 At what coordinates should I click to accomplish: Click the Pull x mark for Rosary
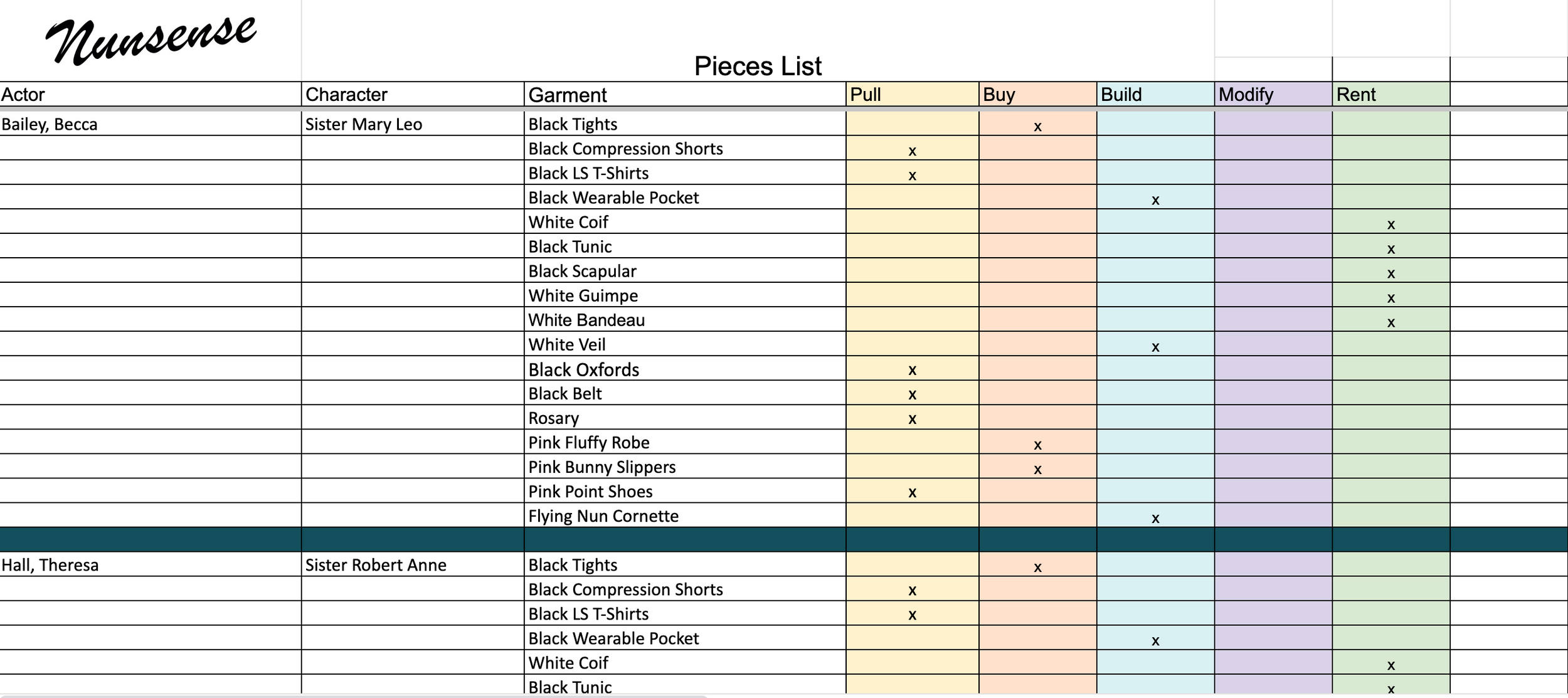pos(912,419)
